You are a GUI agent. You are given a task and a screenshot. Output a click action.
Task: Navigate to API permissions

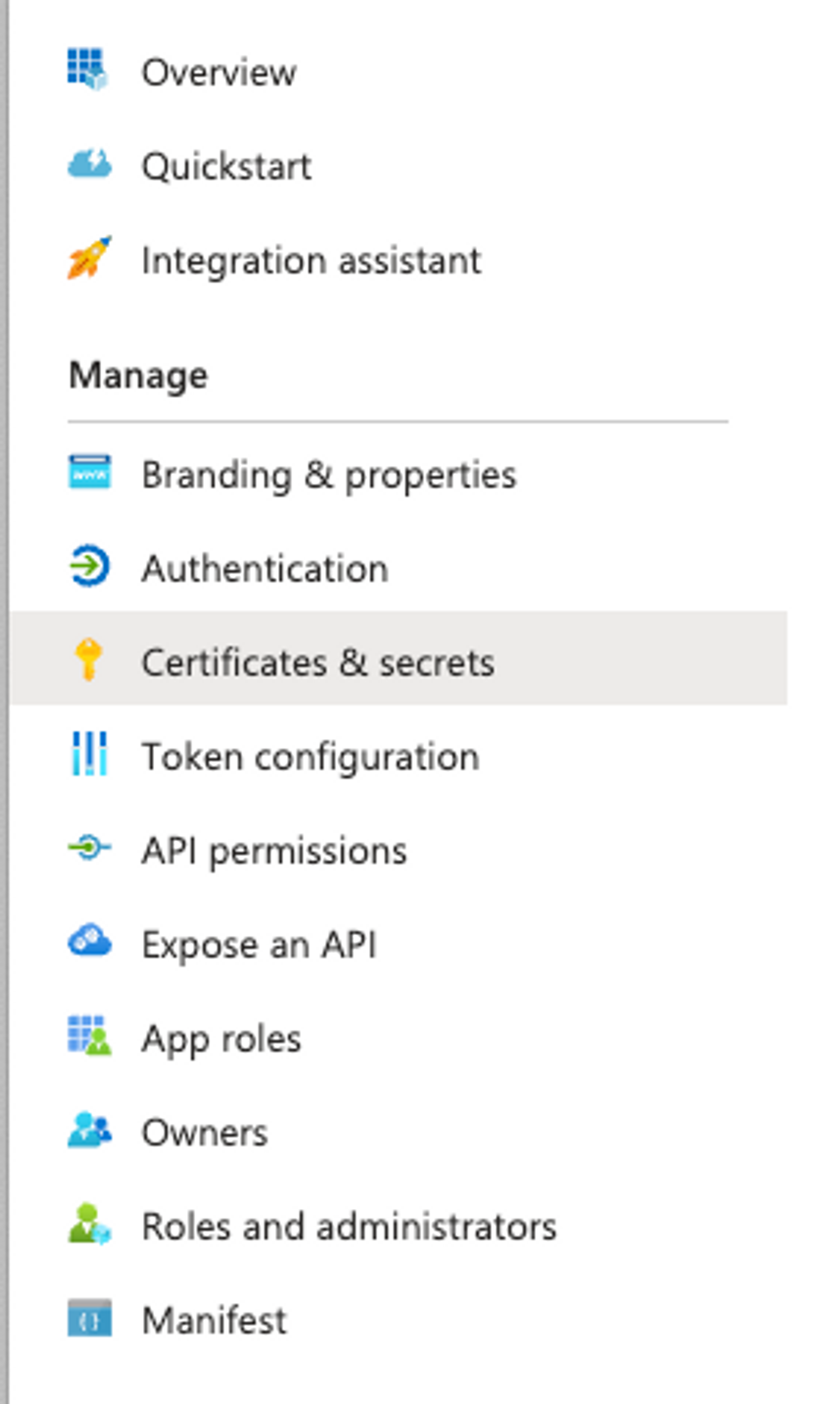click(x=274, y=850)
